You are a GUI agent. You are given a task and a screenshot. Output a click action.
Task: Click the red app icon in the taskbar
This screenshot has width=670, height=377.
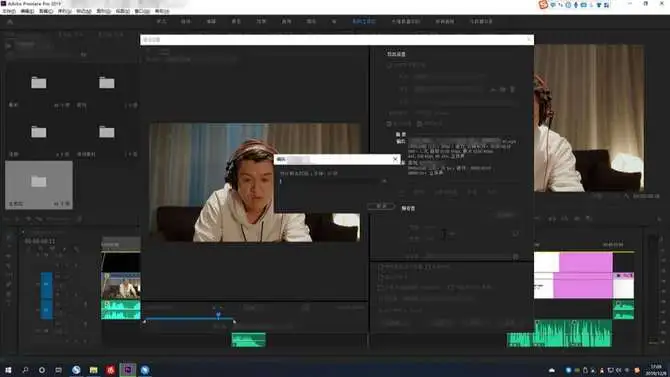(111, 370)
